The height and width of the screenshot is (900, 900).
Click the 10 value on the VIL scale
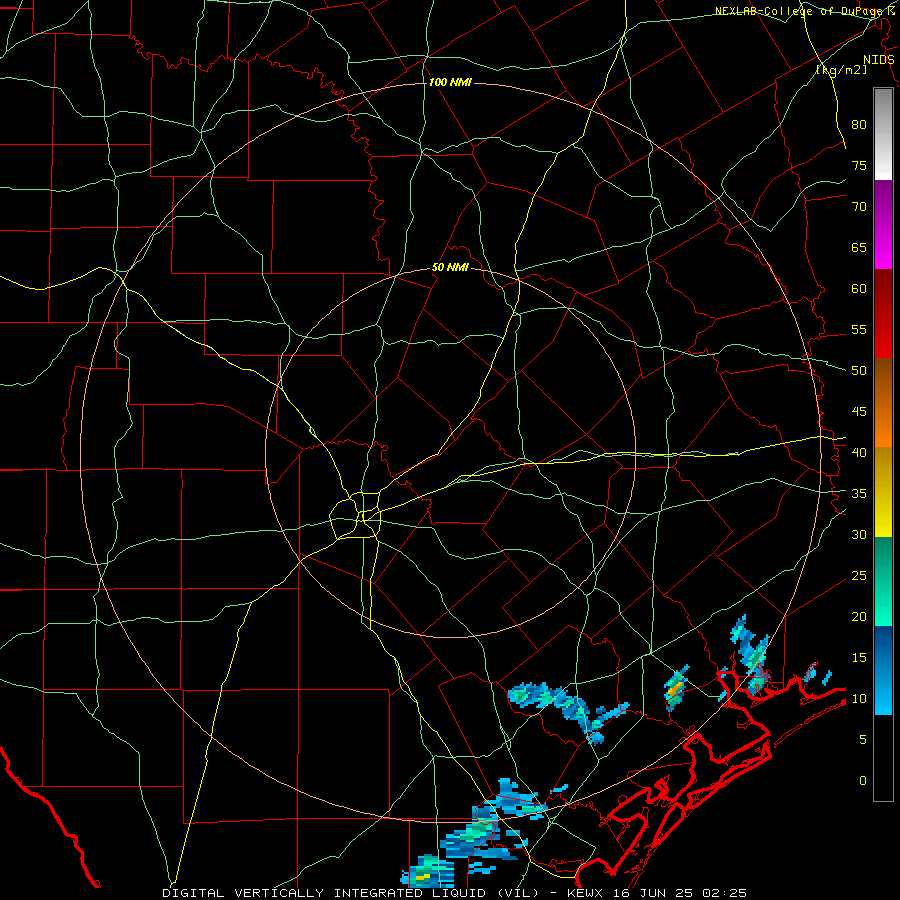pyautogui.click(x=859, y=699)
